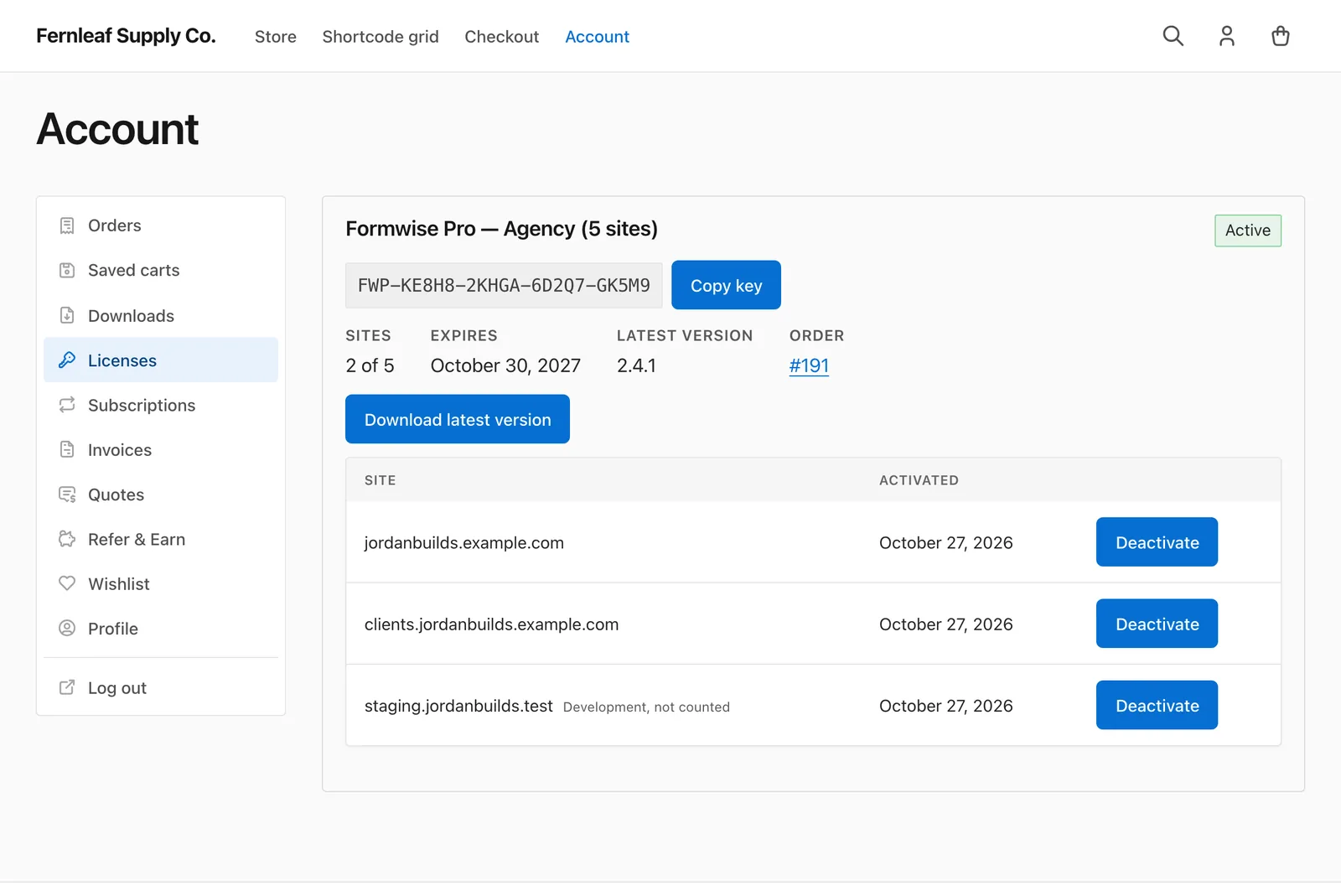Click the Log out link text
The image size is (1341, 896).
(x=117, y=688)
